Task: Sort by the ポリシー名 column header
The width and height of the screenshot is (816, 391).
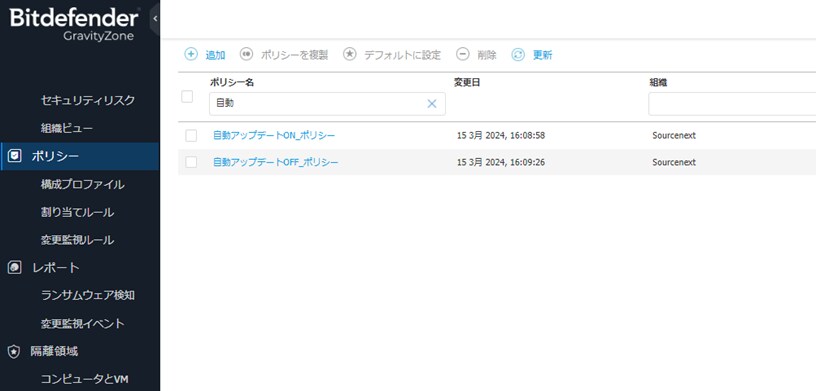Action: pyautogui.click(x=232, y=82)
